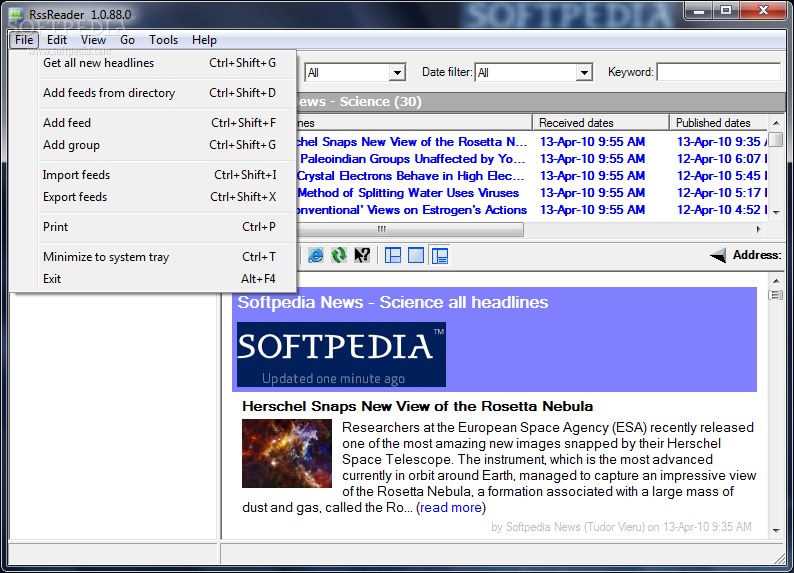
Task: Click headline list scroll-down arrow
Action: 775,213
